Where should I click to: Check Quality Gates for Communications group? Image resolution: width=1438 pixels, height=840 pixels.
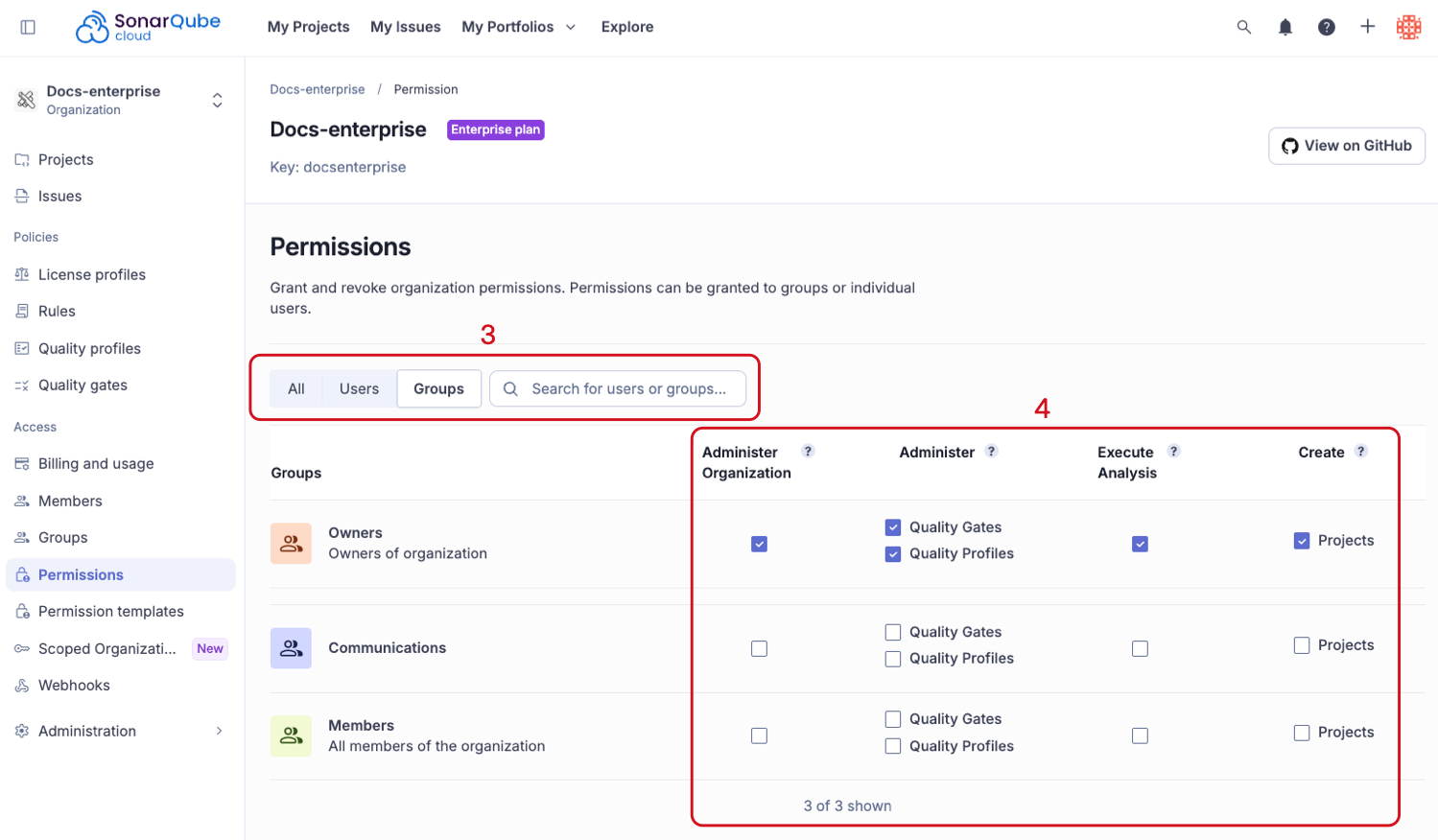(893, 632)
